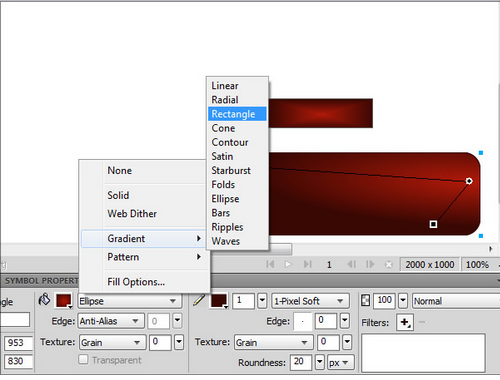The height and width of the screenshot is (380, 500).
Task: Toggle the Transparent checkbox
Action: [x=83, y=359]
